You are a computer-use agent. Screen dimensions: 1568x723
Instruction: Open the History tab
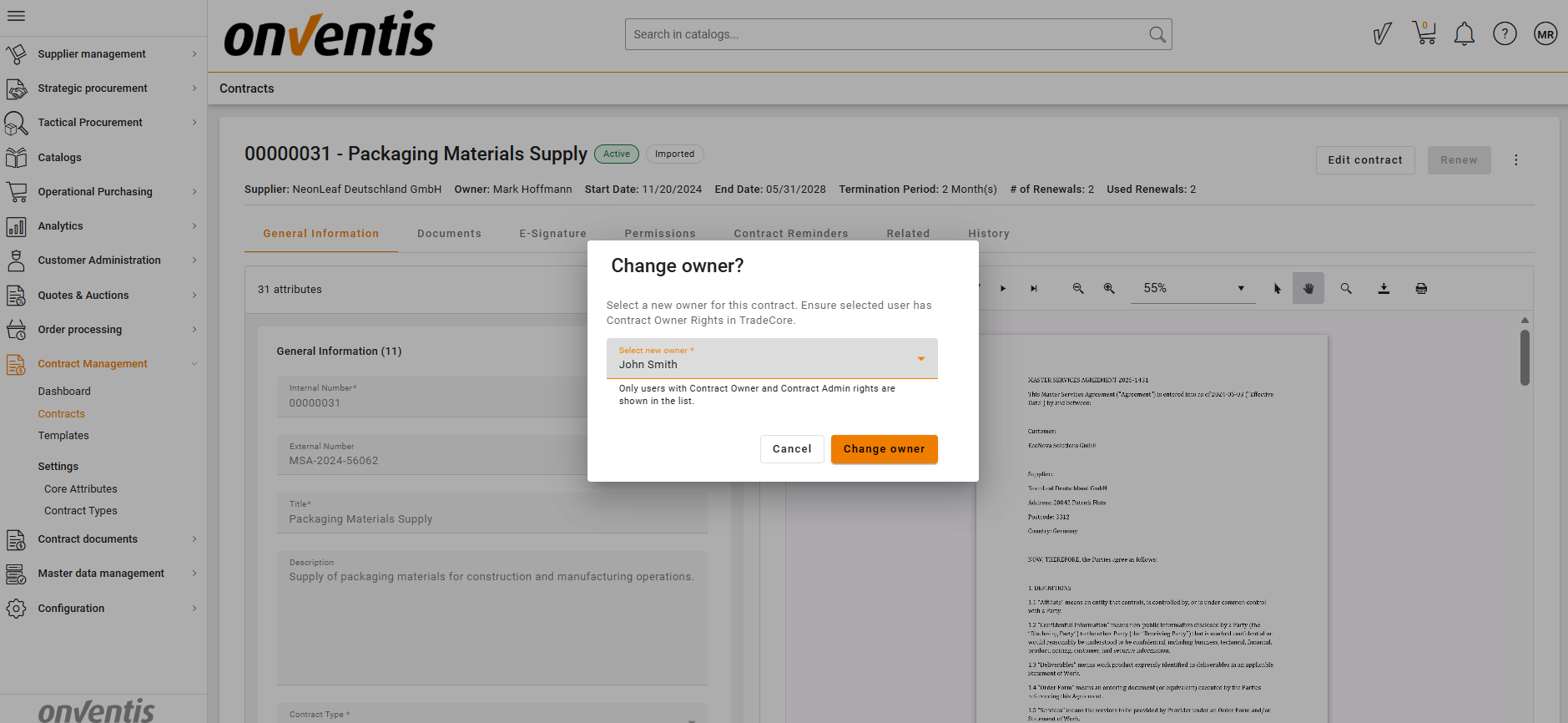[988, 234]
